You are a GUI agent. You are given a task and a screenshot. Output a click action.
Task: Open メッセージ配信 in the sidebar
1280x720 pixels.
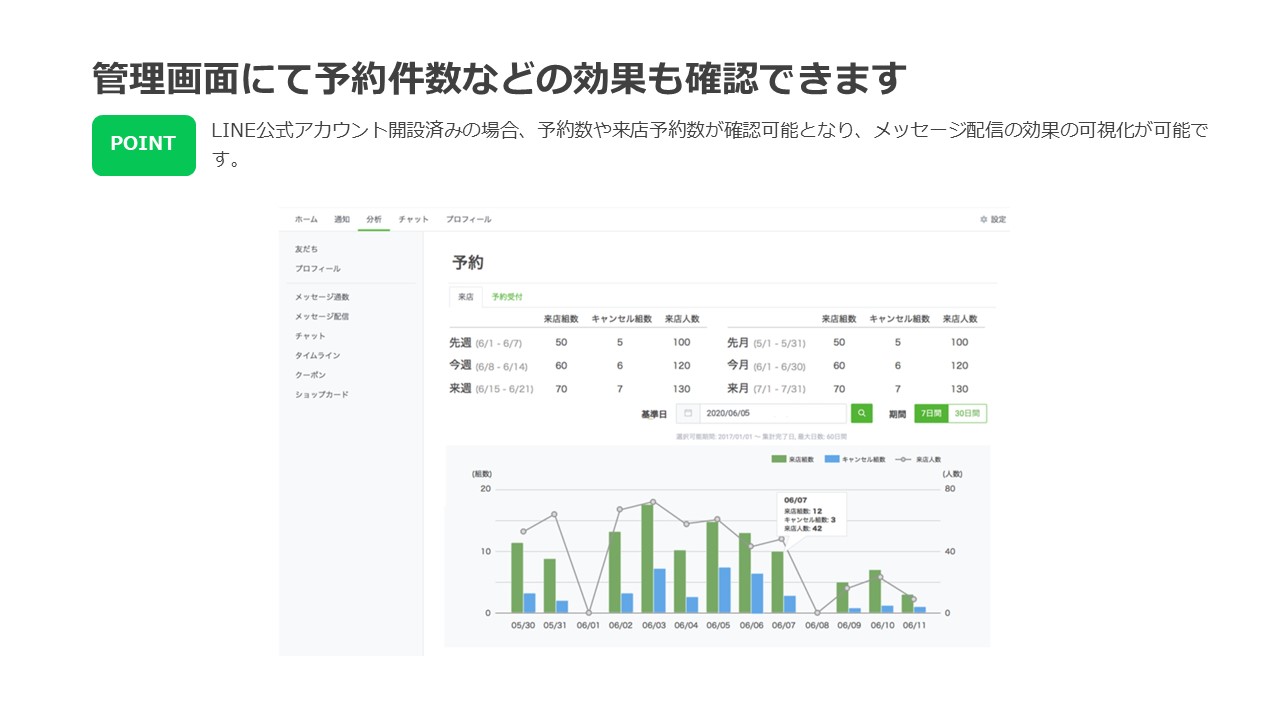click(321, 316)
